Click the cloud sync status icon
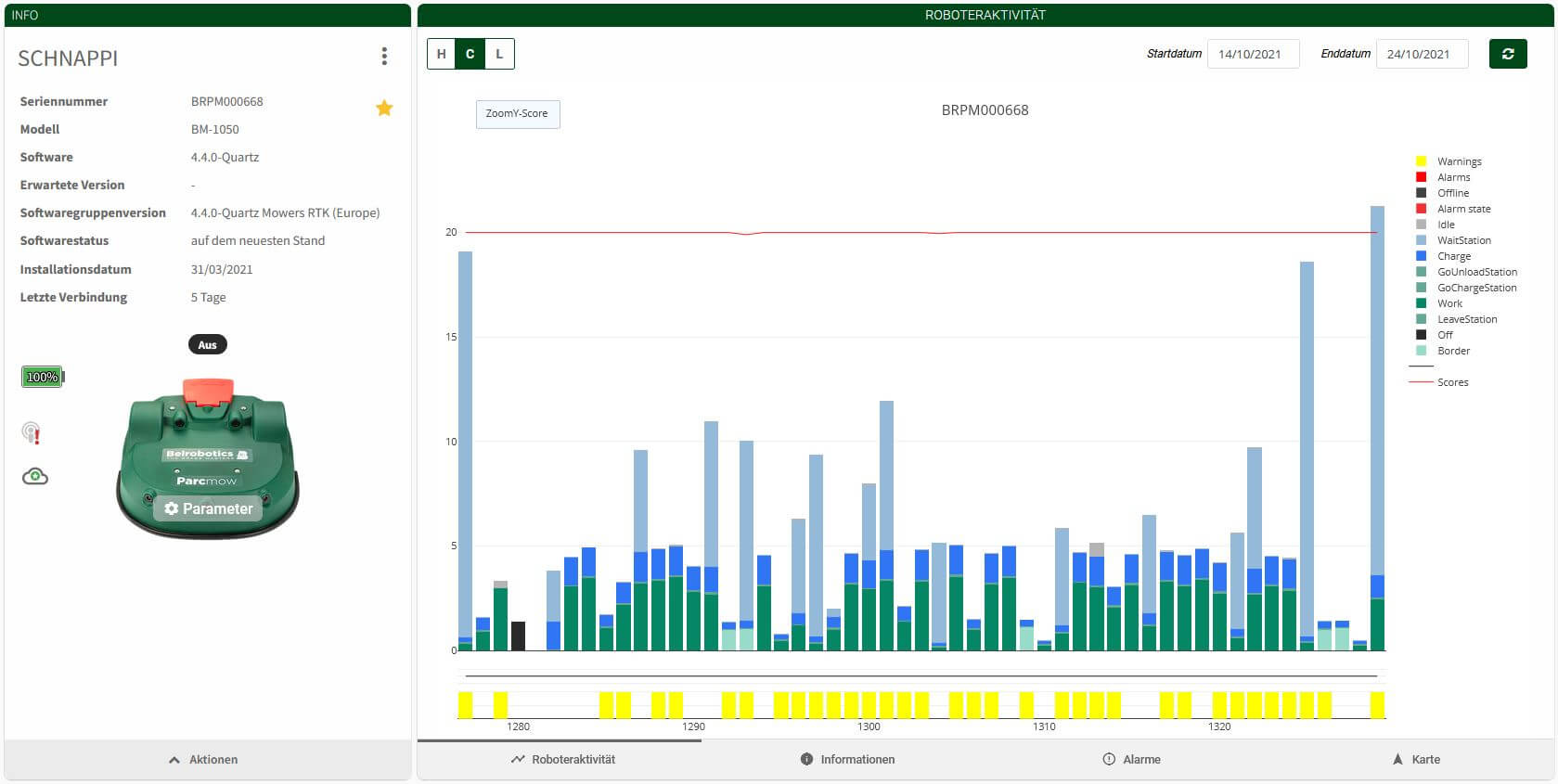The image size is (1558, 784). pos(35,477)
